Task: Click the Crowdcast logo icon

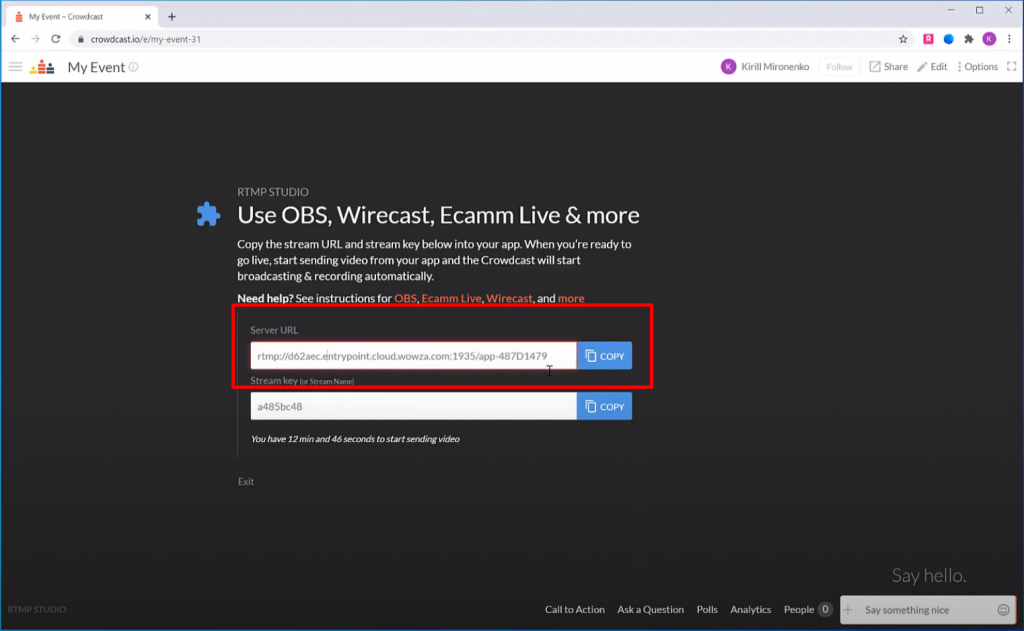Action: [x=42, y=67]
